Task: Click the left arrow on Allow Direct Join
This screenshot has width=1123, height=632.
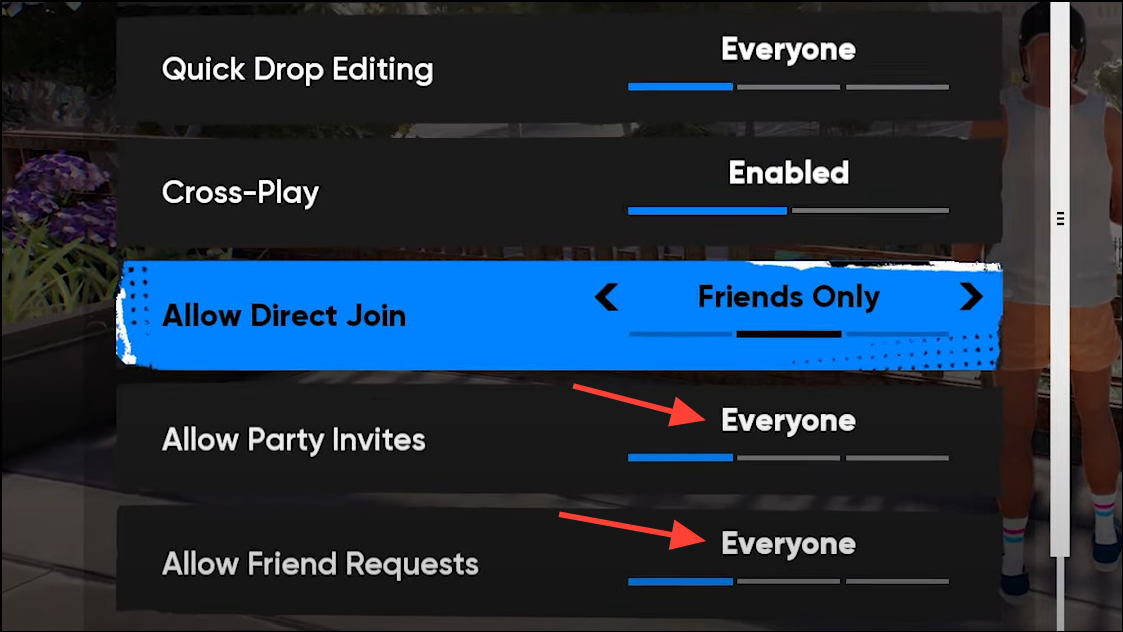Action: 607,297
